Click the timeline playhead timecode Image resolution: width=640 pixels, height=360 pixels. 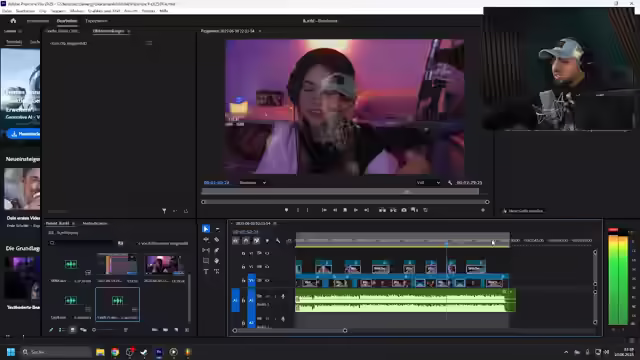click(x=245, y=231)
